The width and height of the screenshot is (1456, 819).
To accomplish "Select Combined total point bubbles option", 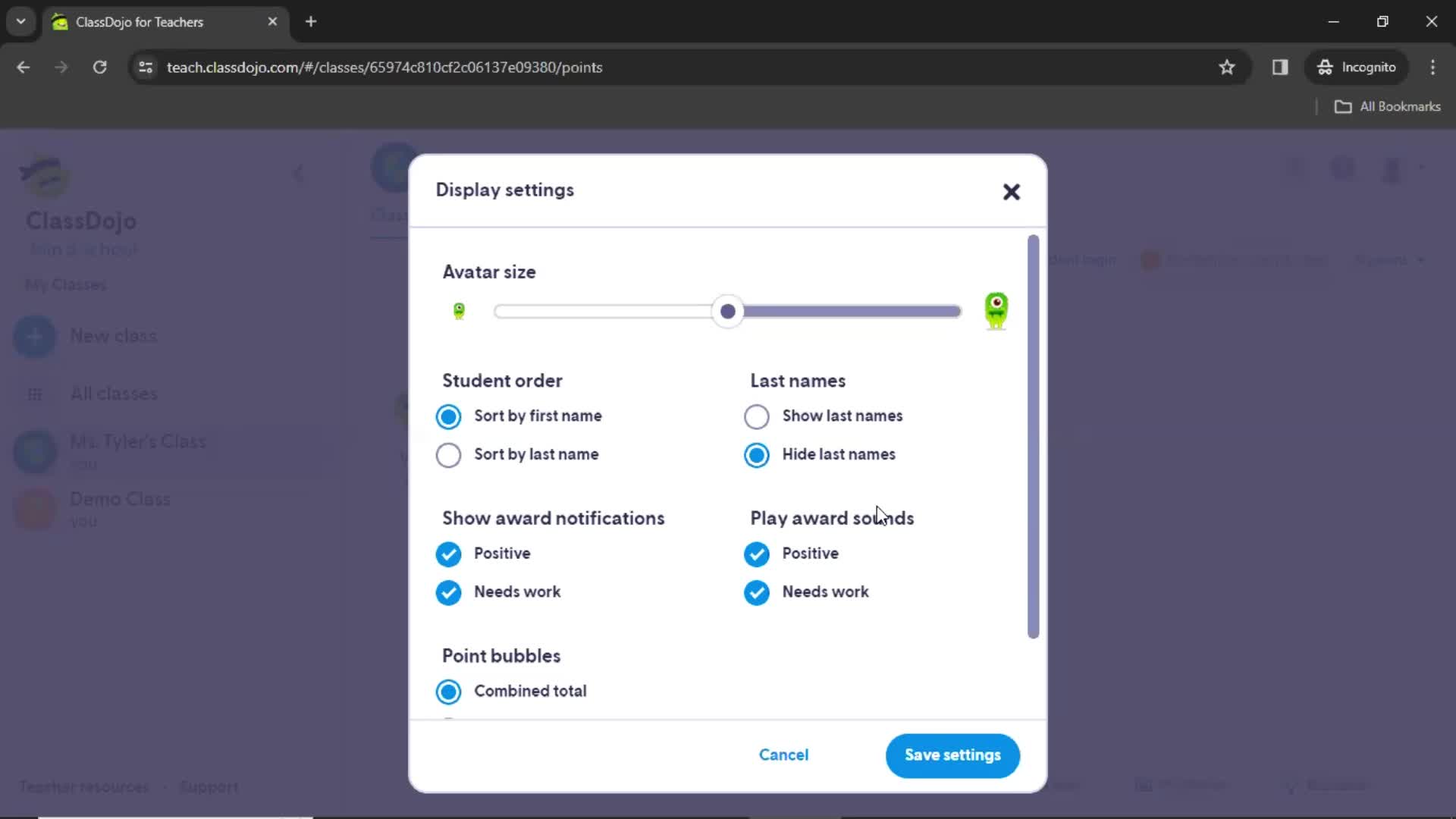I will coord(448,691).
